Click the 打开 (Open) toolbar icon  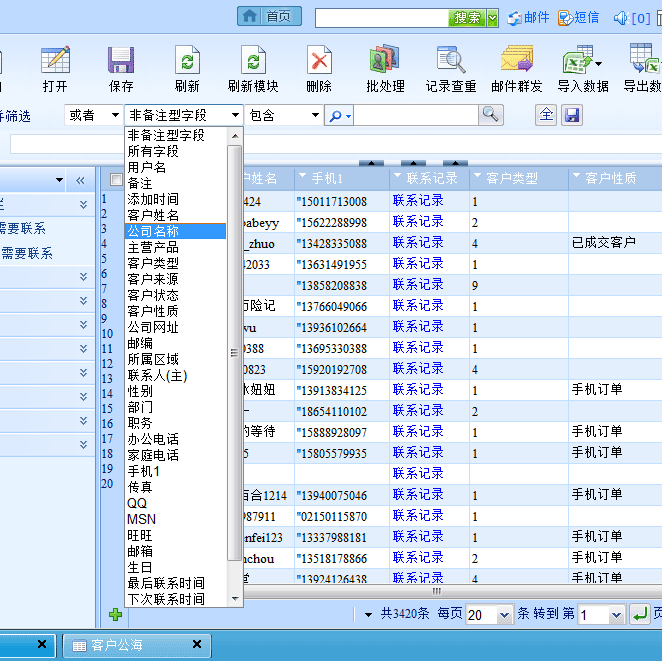(x=55, y=61)
